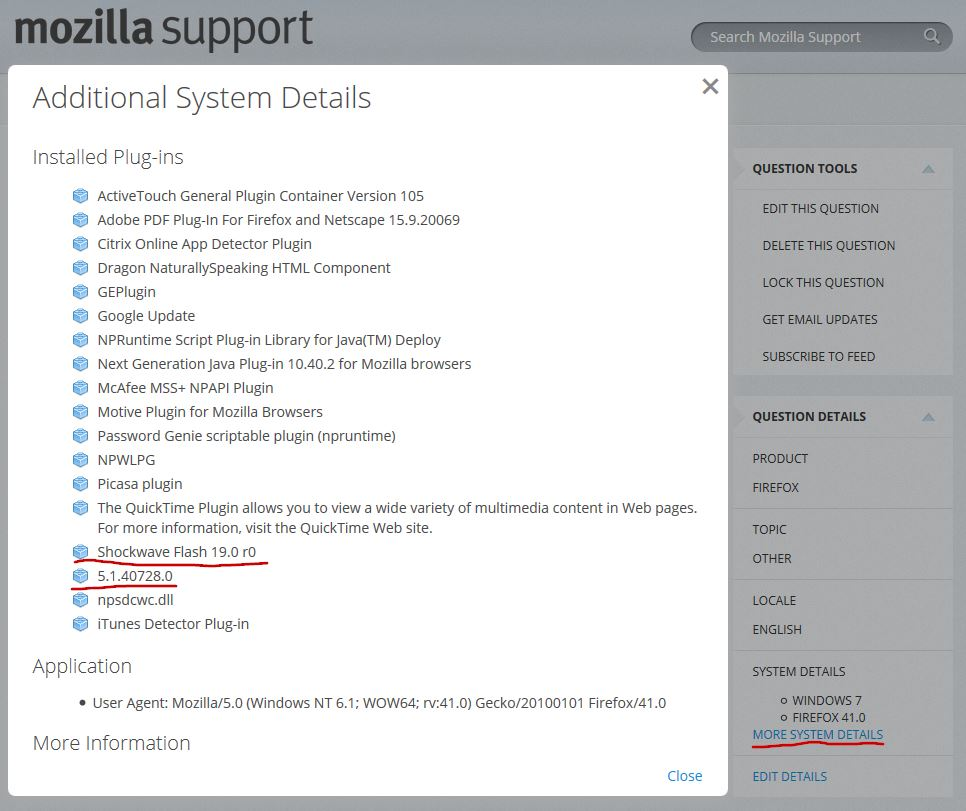This screenshot has height=811, width=966.
Task: Click the Close link in the dialog
Action: 685,776
